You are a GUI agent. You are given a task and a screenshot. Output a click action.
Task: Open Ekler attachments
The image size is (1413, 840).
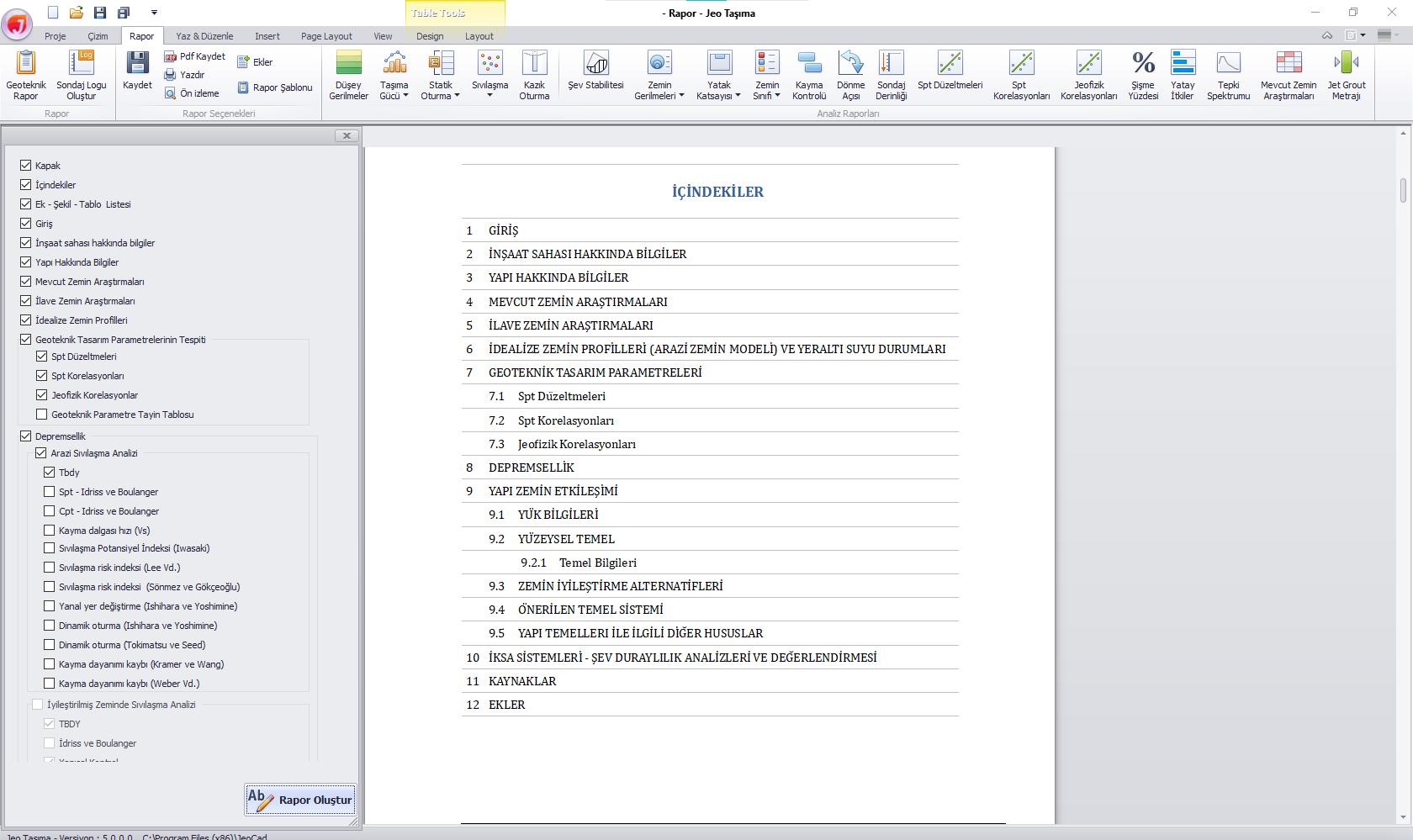pyautogui.click(x=255, y=62)
